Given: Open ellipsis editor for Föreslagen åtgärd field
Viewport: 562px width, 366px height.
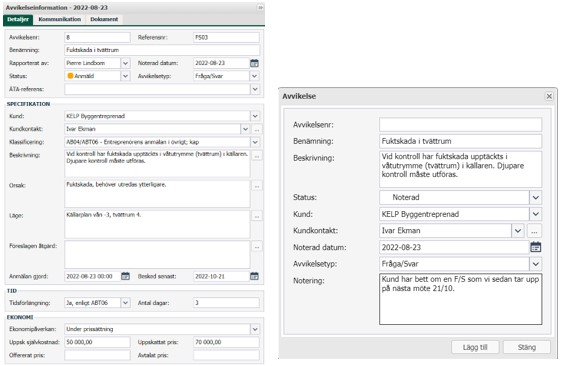Looking at the screenshot, I should pos(257,247).
